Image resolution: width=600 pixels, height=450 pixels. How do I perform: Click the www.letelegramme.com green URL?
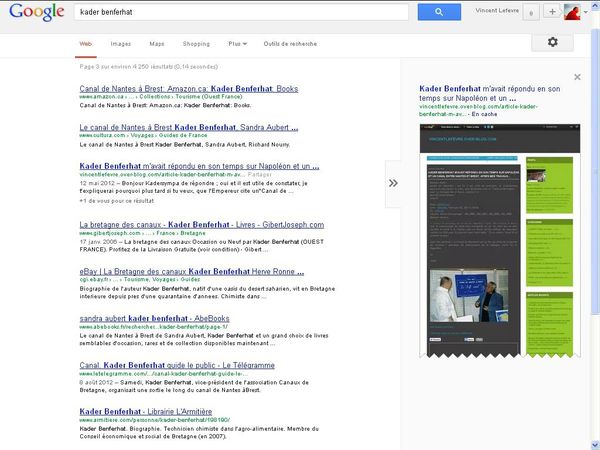click(163, 373)
